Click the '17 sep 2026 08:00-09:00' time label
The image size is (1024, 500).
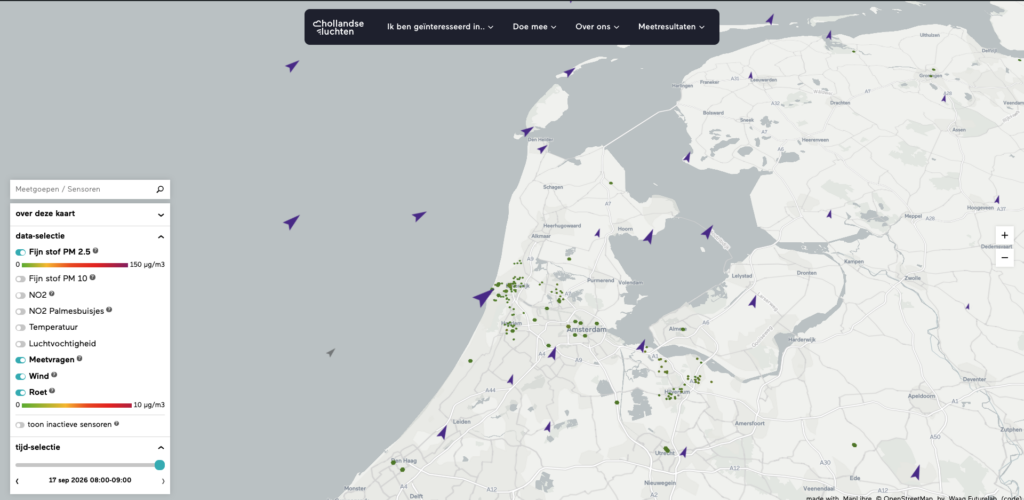[90, 480]
